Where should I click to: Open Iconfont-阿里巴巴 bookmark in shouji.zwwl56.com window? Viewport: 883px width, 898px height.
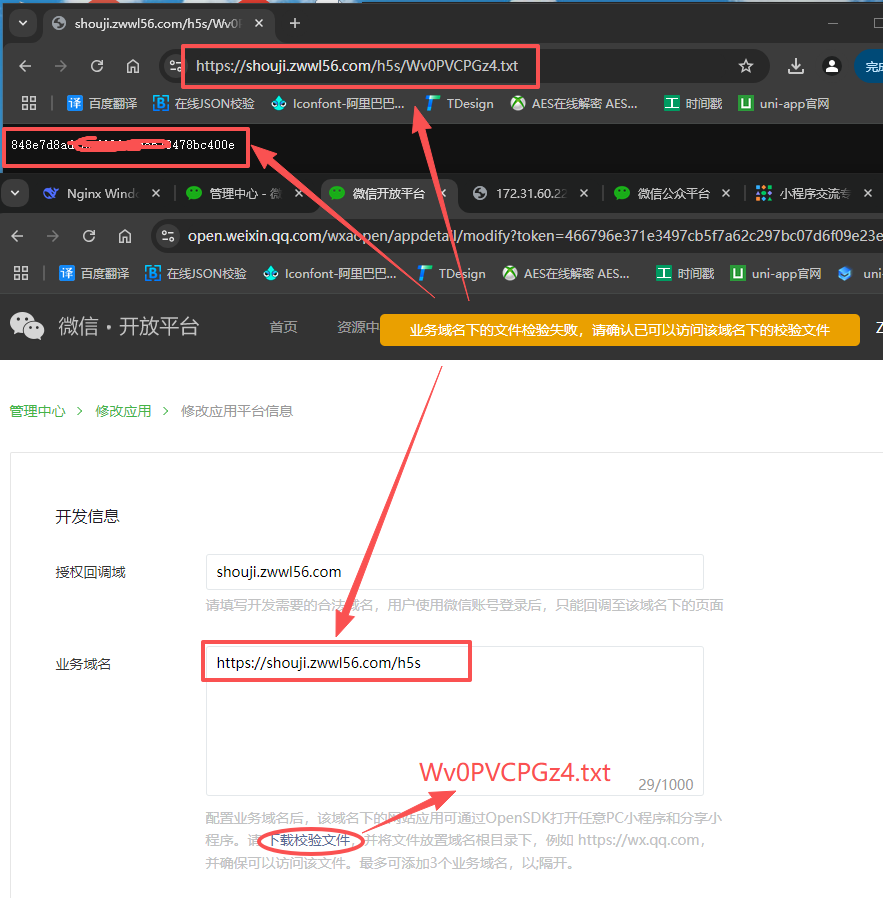[337, 104]
